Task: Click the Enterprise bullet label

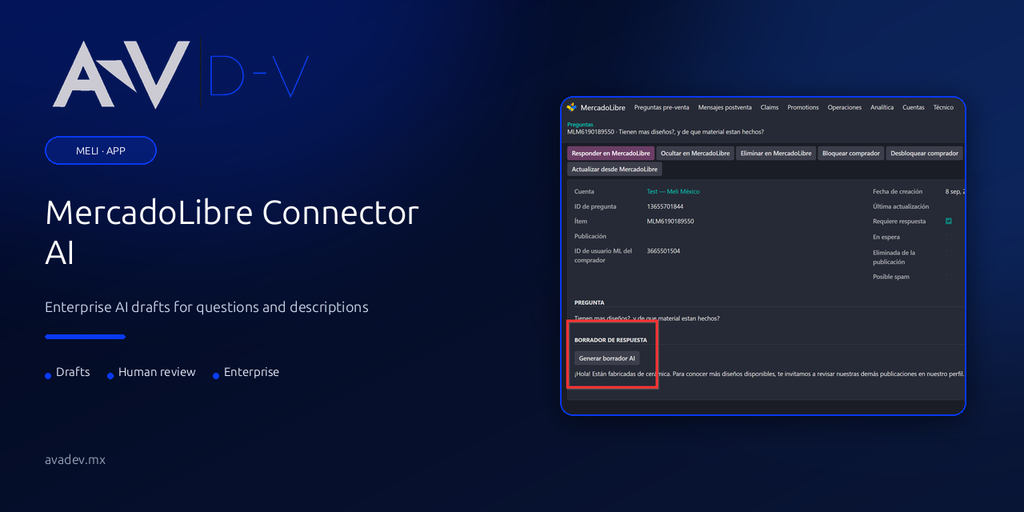Action: pyautogui.click(x=251, y=372)
